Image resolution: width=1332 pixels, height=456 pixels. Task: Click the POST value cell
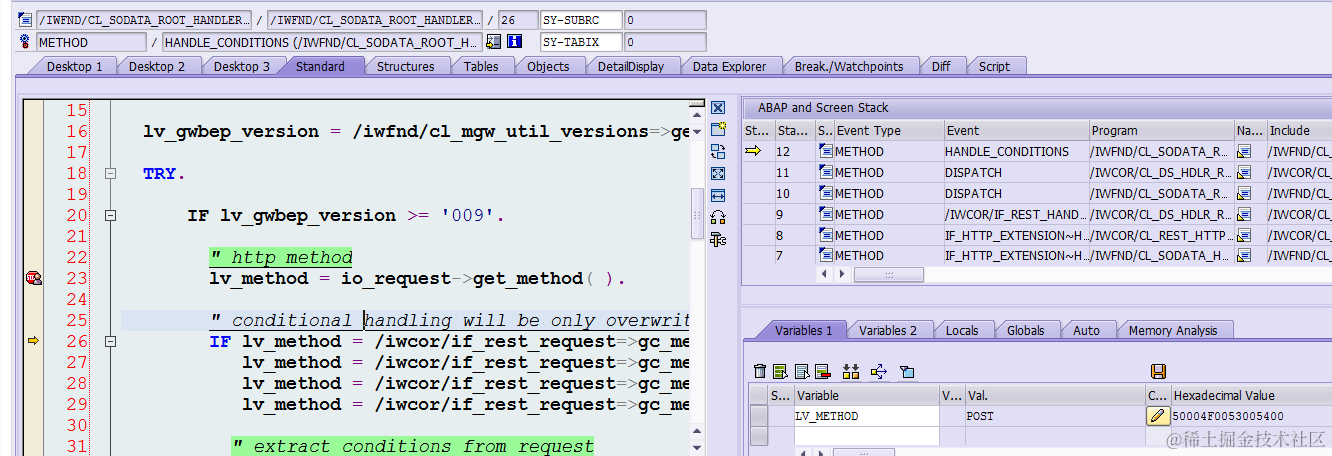1054,416
